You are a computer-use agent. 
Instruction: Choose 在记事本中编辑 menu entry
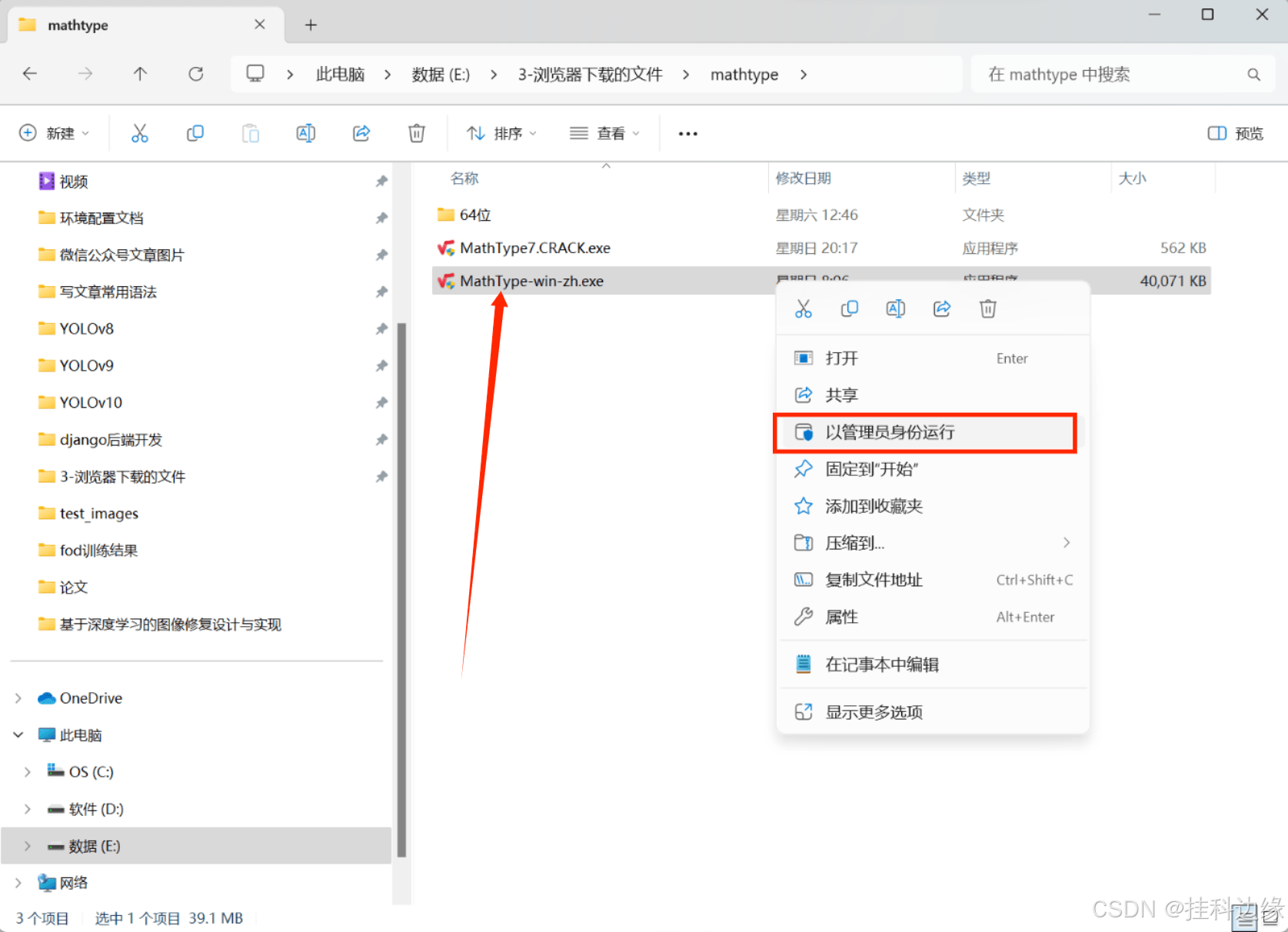(x=933, y=664)
